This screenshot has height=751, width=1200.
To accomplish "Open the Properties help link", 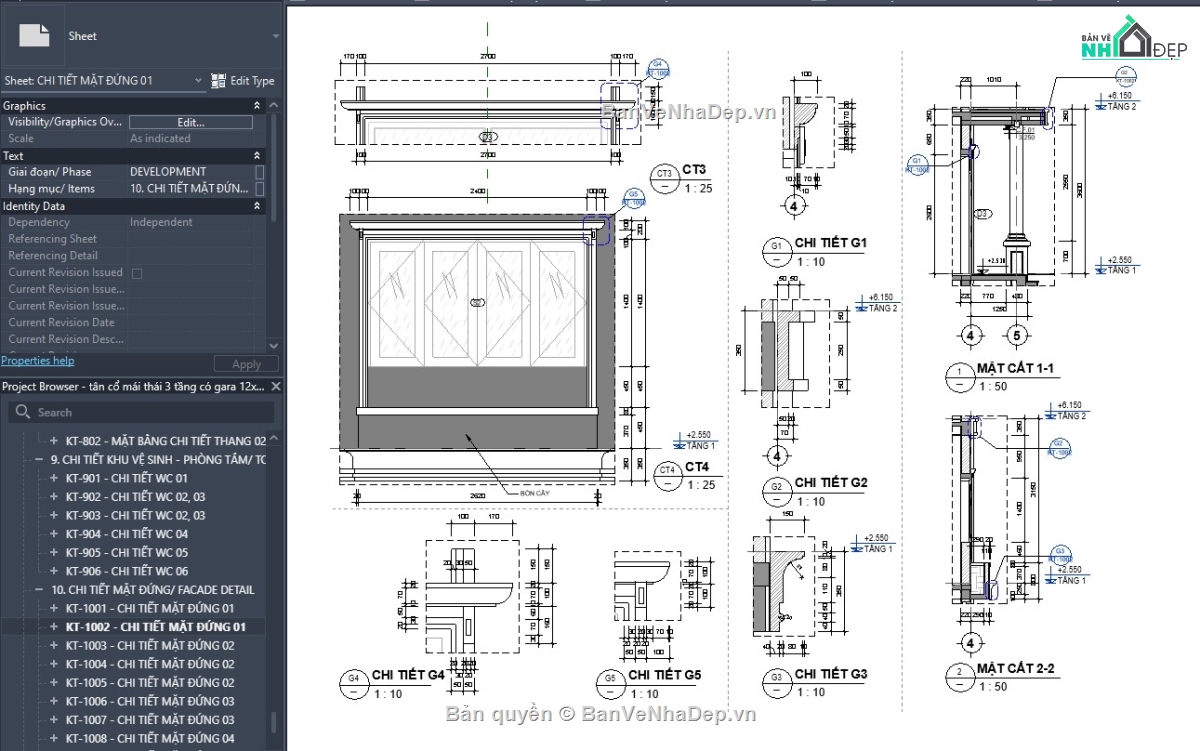I will (x=37, y=361).
